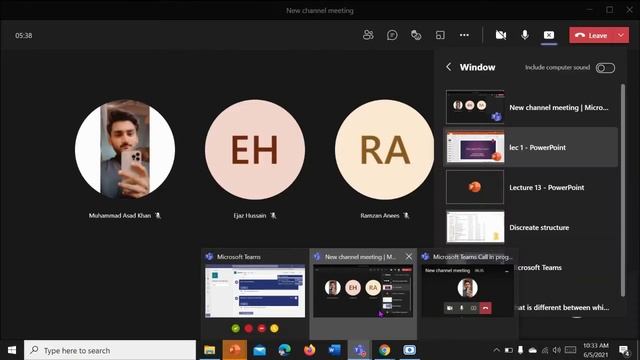Click green available status button in preview

coord(236,328)
